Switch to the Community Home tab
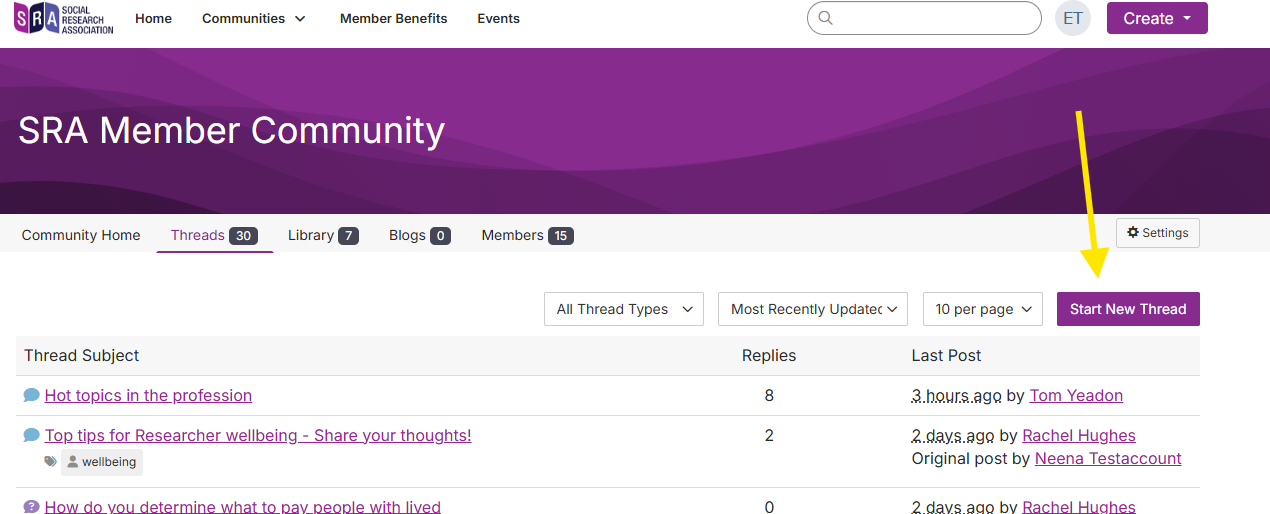The height and width of the screenshot is (514, 1270). point(81,235)
